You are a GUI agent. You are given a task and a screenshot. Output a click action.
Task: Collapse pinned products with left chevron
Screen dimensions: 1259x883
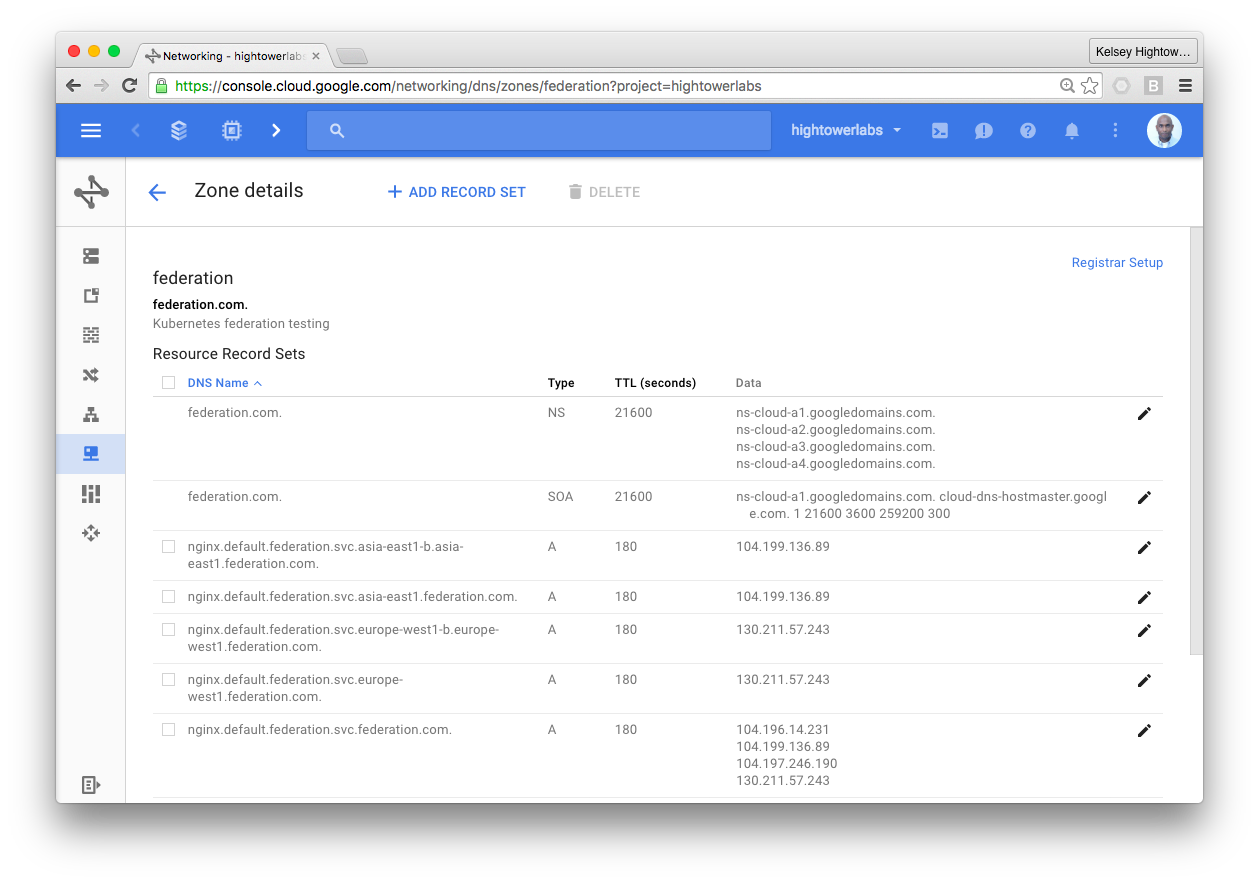point(136,130)
